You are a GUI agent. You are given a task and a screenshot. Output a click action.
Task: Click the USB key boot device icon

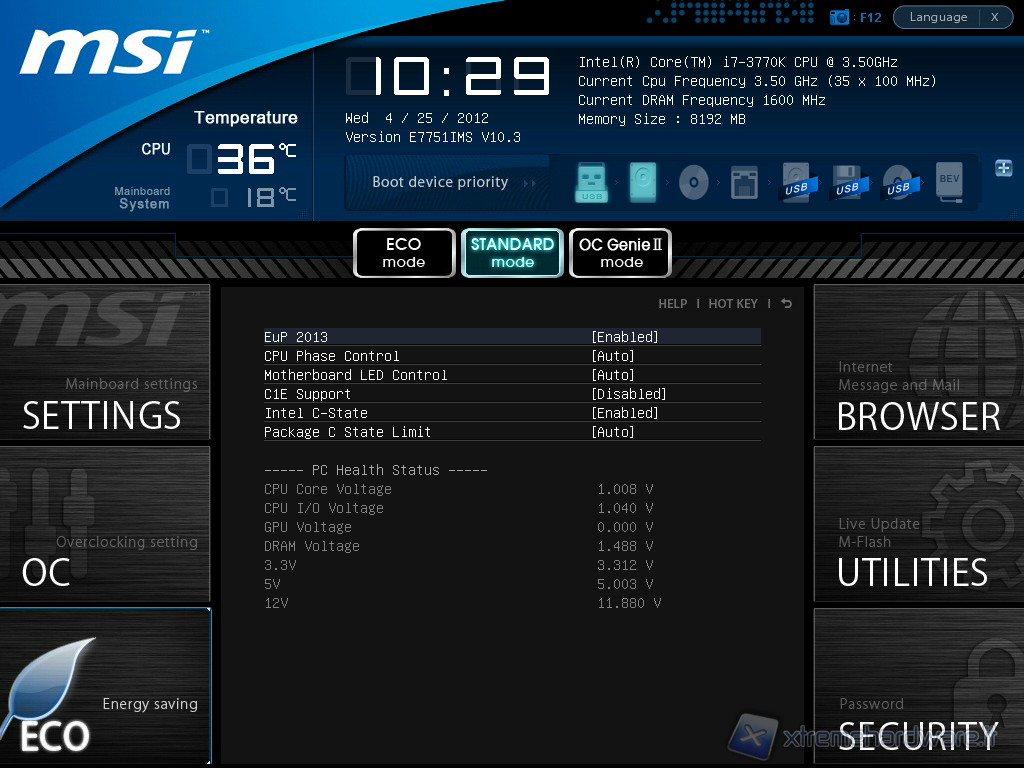tap(592, 183)
